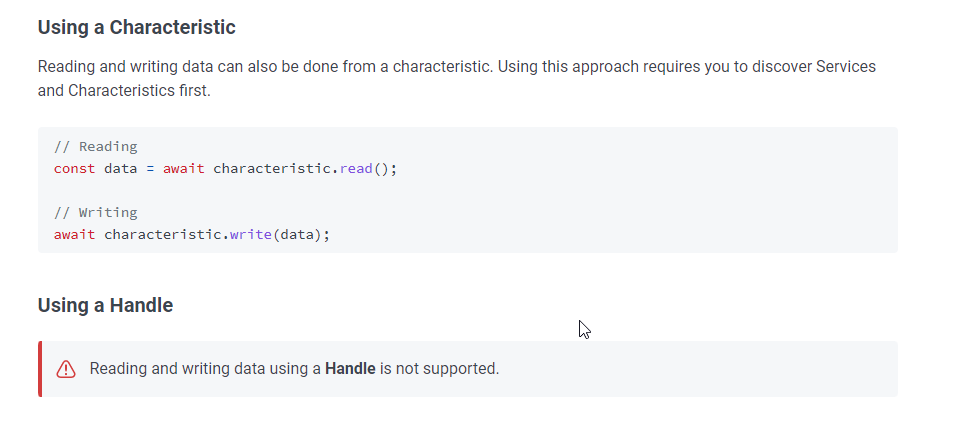The image size is (956, 422).
Task: Click the warning triangle icon
Action: [x=66, y=369]
